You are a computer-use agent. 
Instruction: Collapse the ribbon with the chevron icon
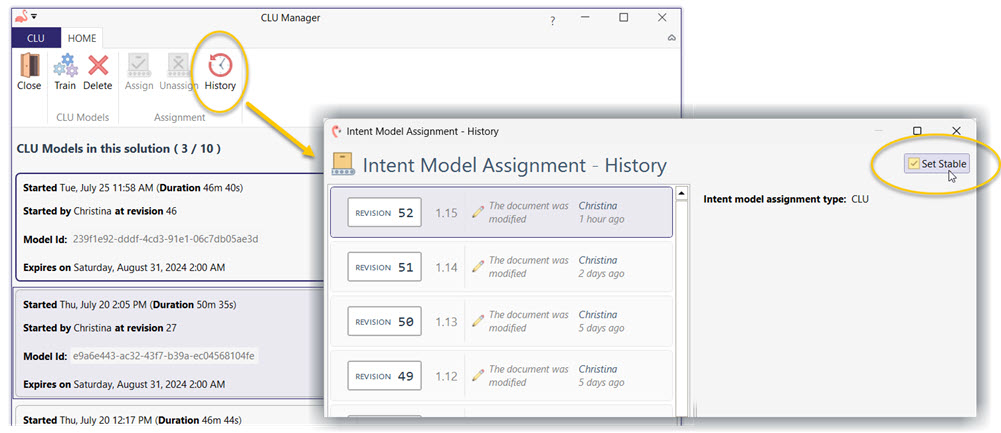(672, 38)
